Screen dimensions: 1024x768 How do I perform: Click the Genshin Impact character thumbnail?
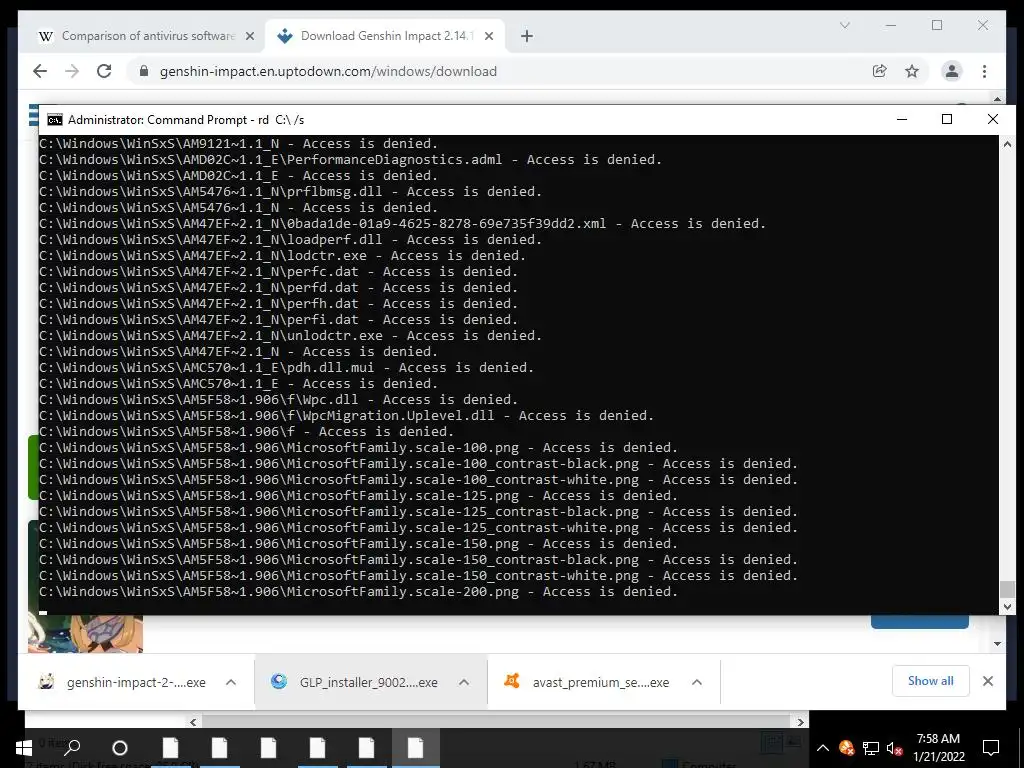coord(86,633)
